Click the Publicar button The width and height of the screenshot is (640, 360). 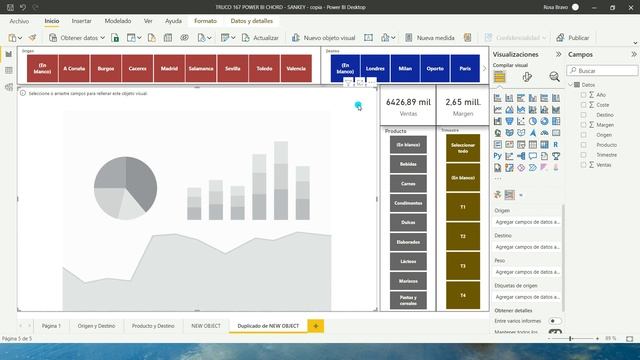pos(573,38)
